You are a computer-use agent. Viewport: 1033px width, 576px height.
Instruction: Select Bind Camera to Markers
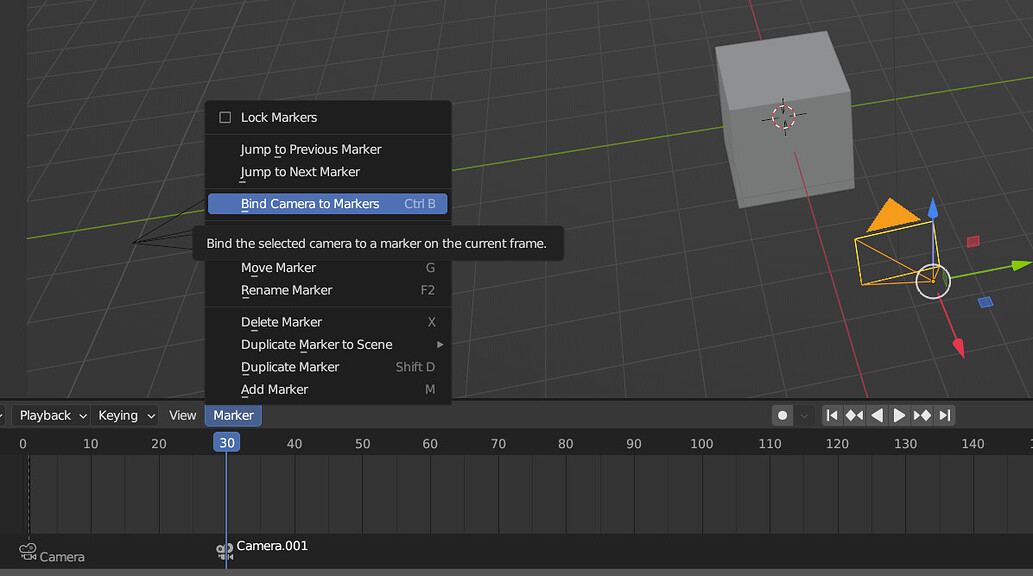click(328, 204)
